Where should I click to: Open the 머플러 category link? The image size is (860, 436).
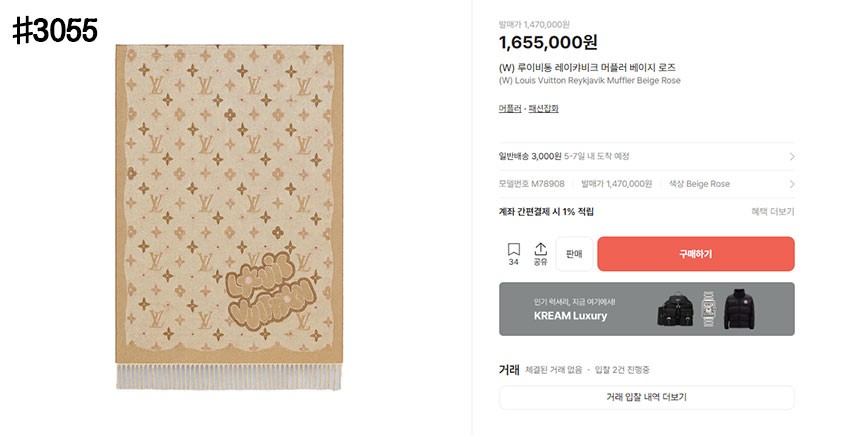[x=509, y=108]
